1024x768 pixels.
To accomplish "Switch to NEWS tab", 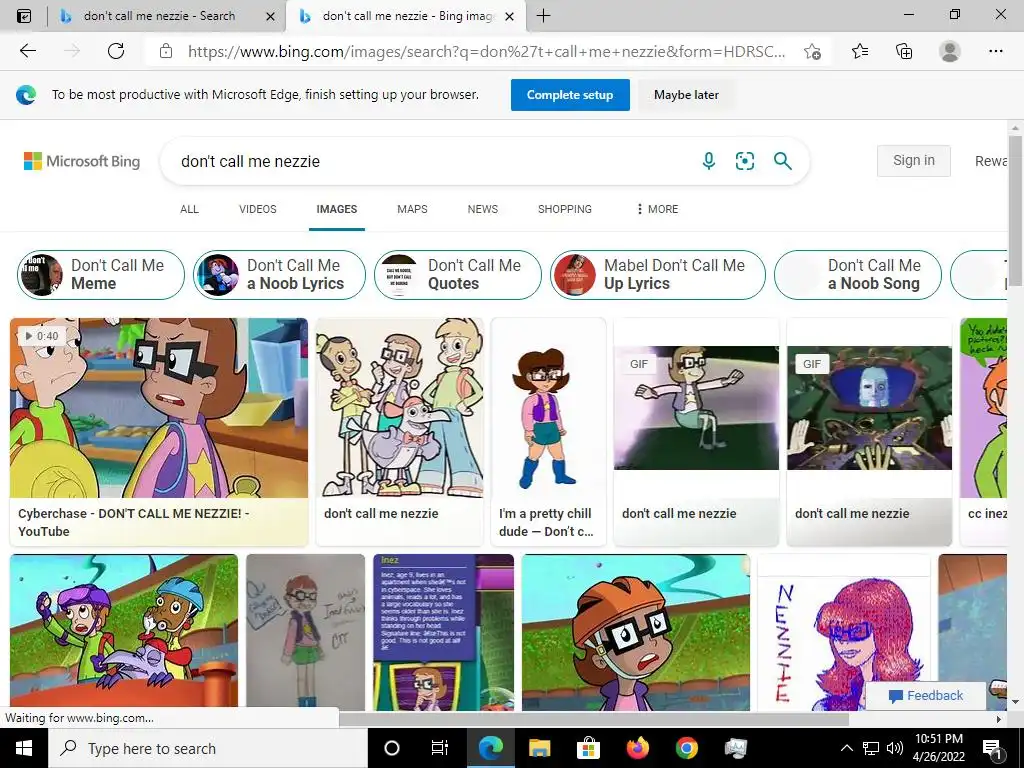I will [483, 209].
